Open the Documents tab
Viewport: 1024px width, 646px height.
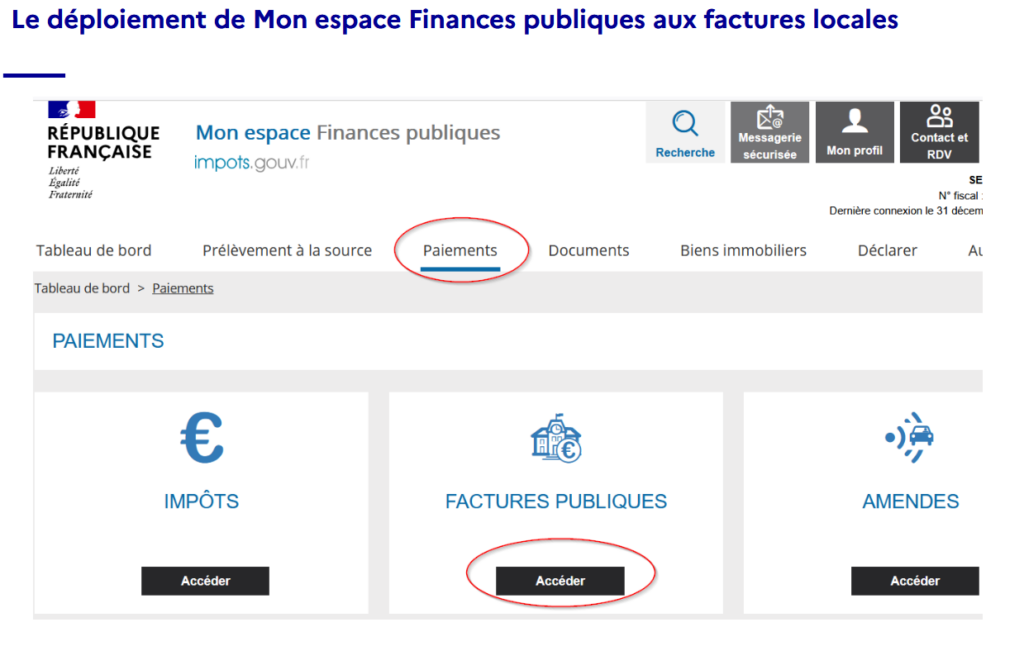pos(589,251)
